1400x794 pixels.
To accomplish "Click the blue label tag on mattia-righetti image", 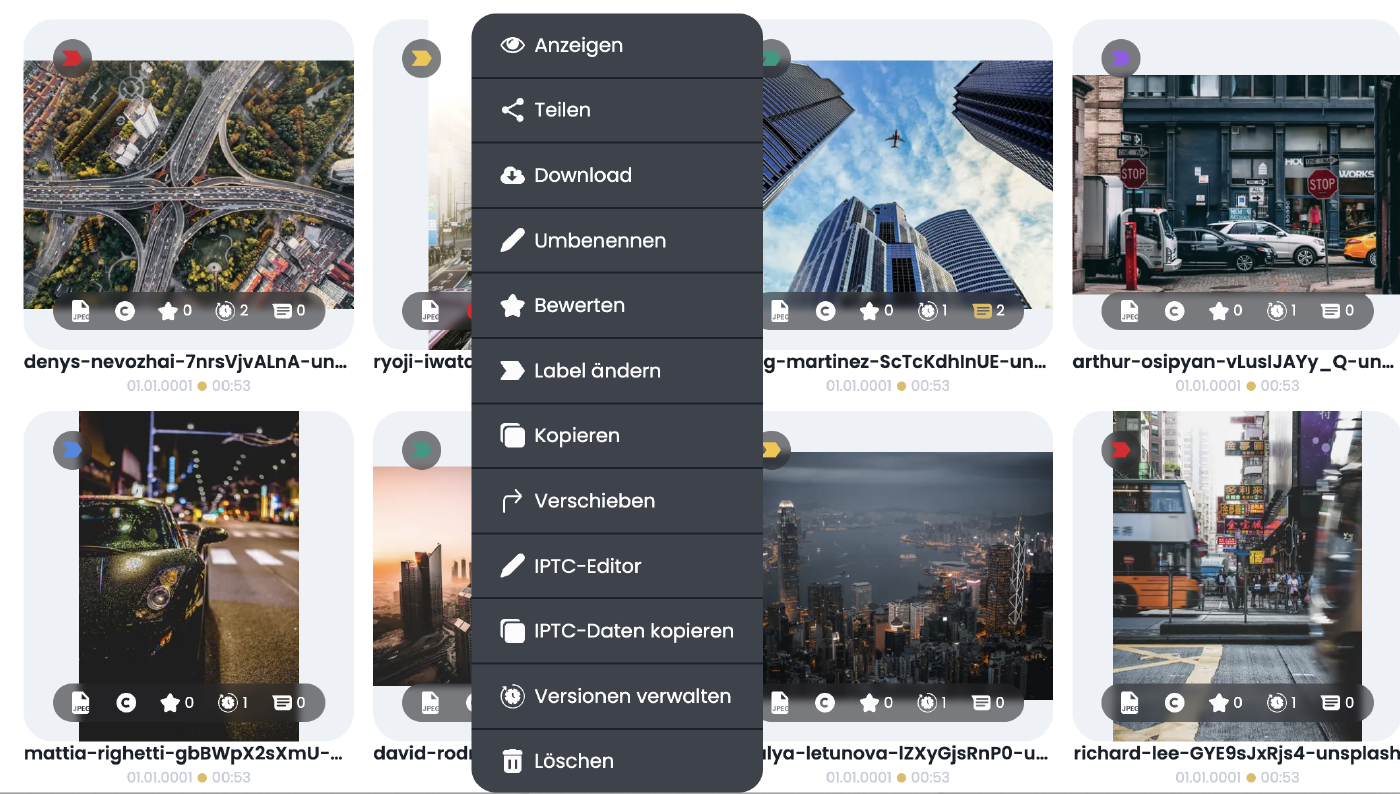I will [x=72, y=450].
